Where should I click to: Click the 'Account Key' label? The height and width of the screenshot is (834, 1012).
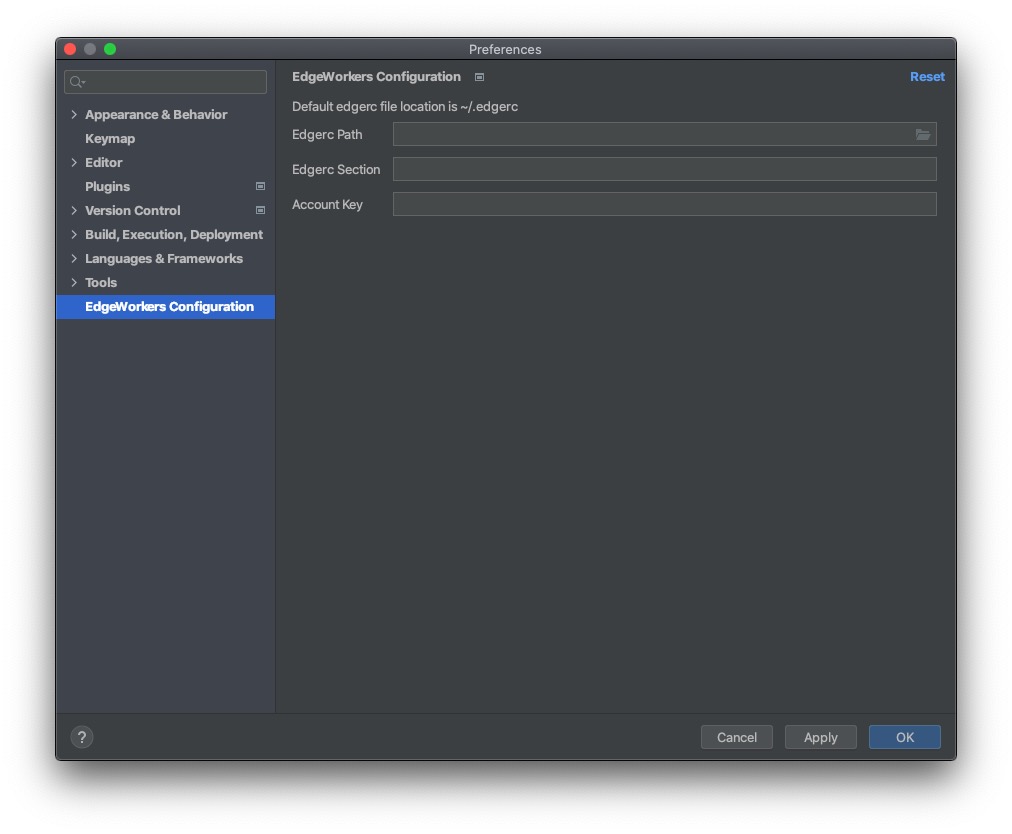pos(327,204)
